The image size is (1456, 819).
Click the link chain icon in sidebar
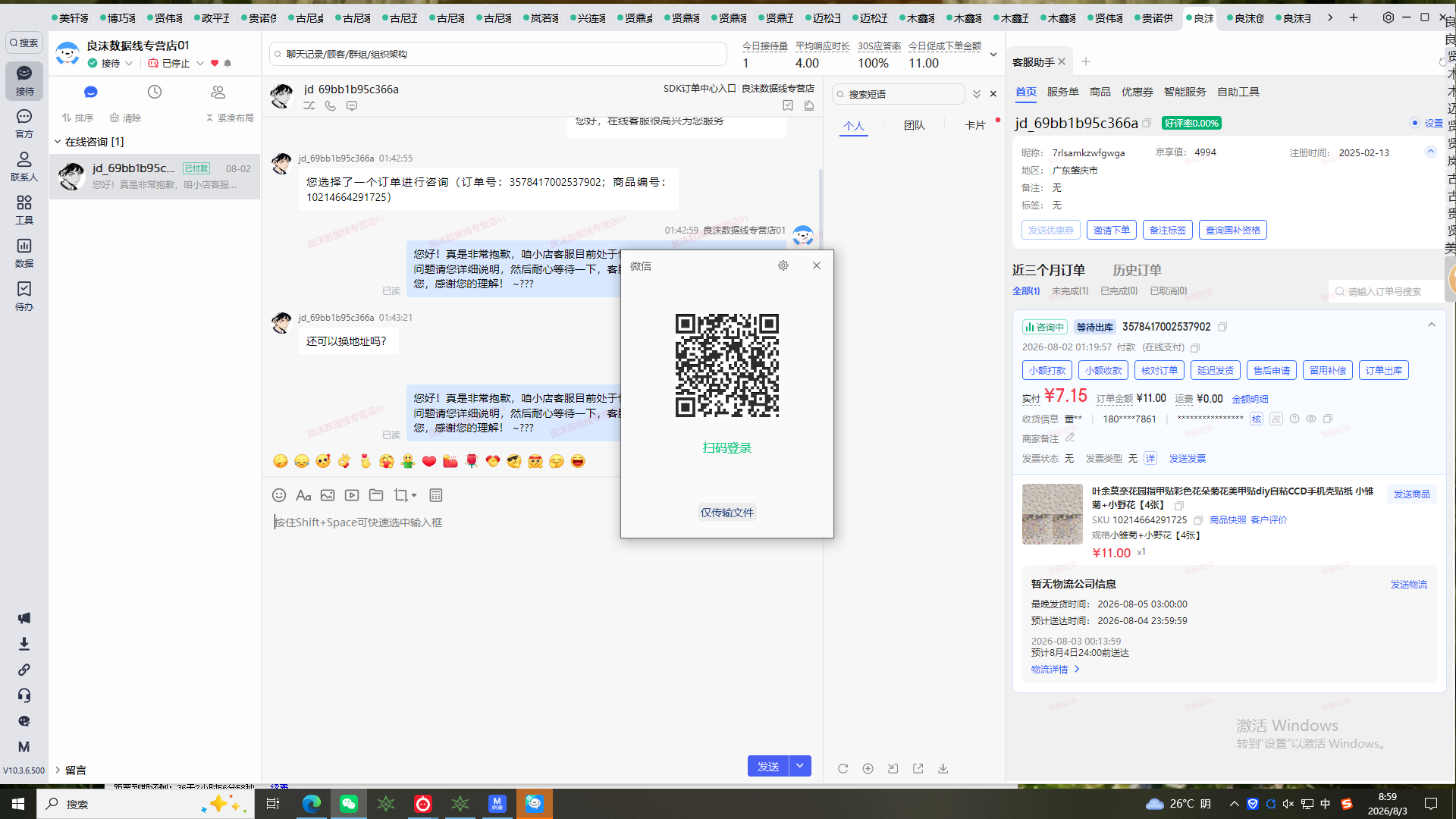click(x=24, y=670)
